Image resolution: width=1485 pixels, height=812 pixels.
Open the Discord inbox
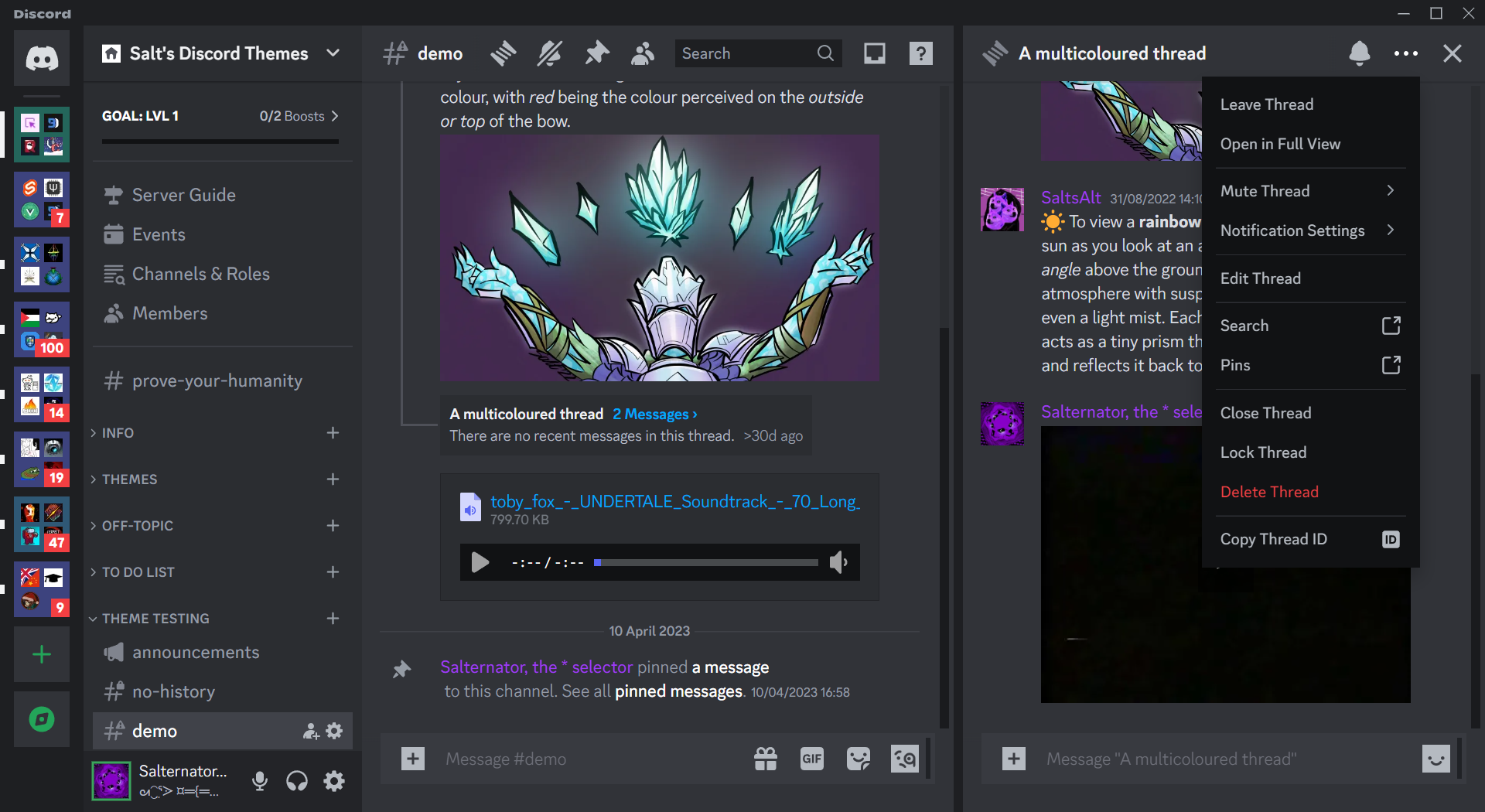(874, 53)
